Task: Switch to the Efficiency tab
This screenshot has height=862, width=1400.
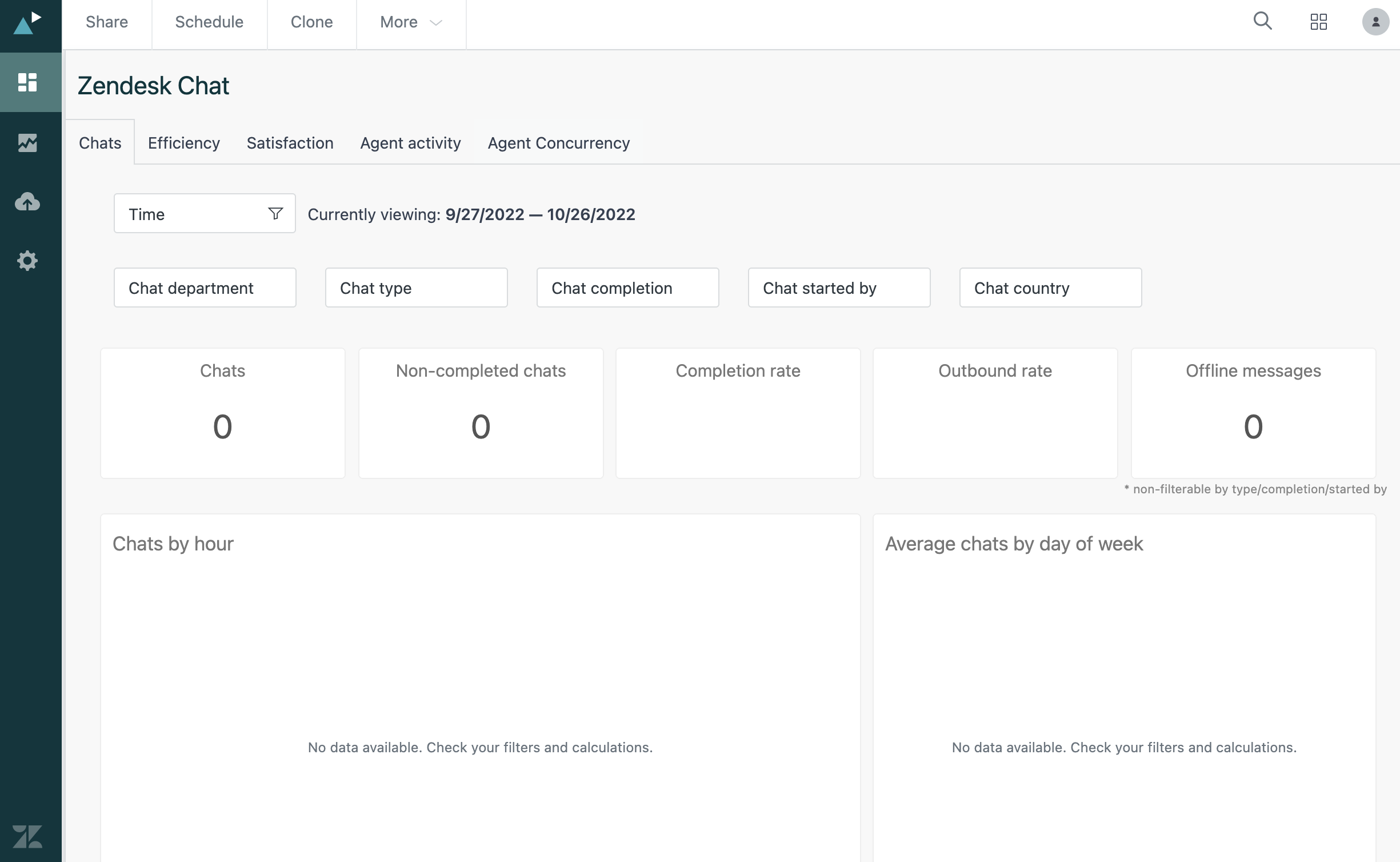Action: pos(184,142)
